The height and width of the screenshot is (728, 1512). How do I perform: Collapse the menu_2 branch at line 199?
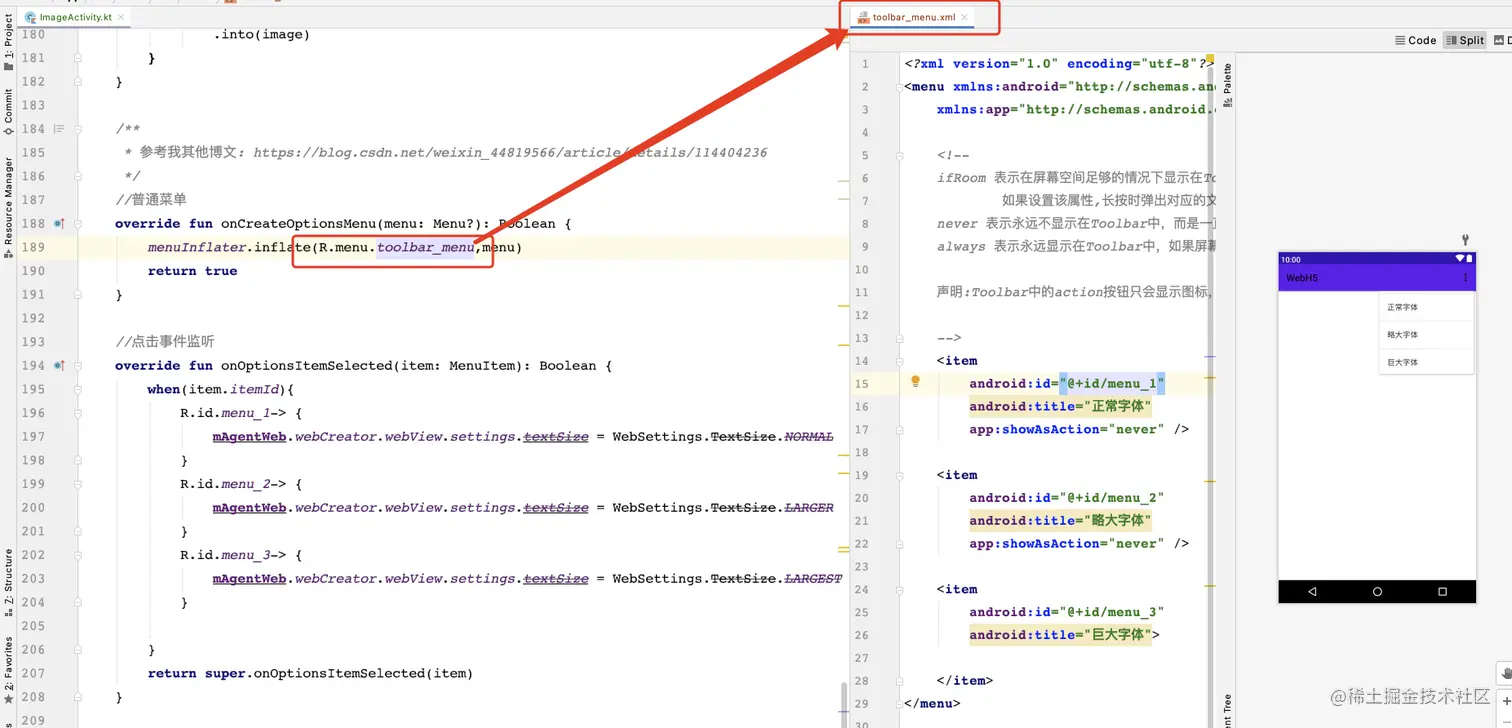78,484
